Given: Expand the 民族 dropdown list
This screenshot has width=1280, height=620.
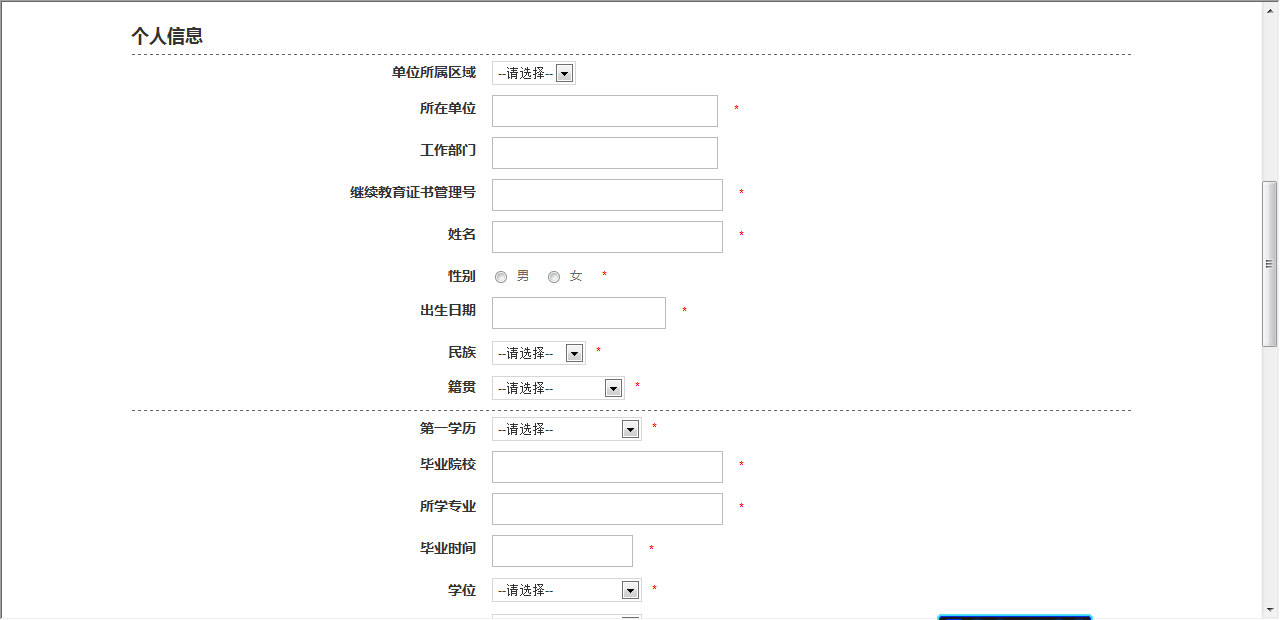Looking at the screenshot, I should pos(538,353).
